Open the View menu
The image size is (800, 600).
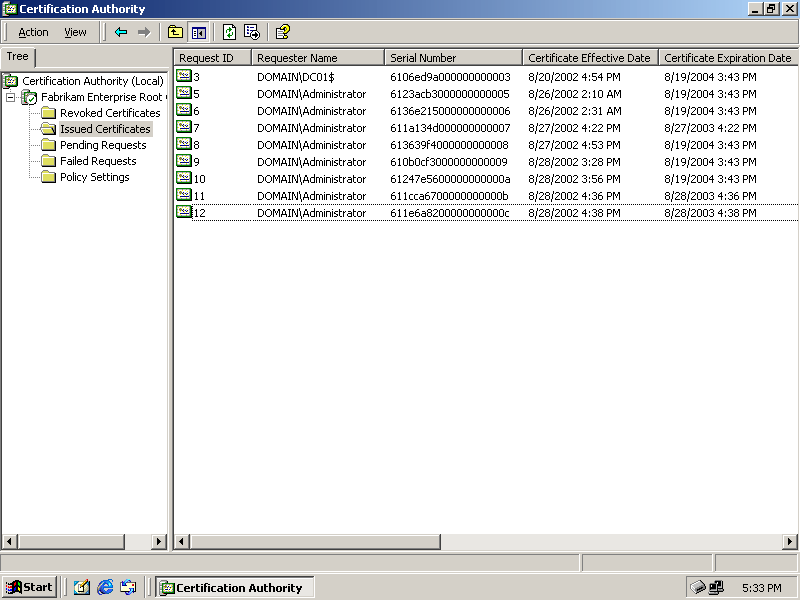(75, 32)
